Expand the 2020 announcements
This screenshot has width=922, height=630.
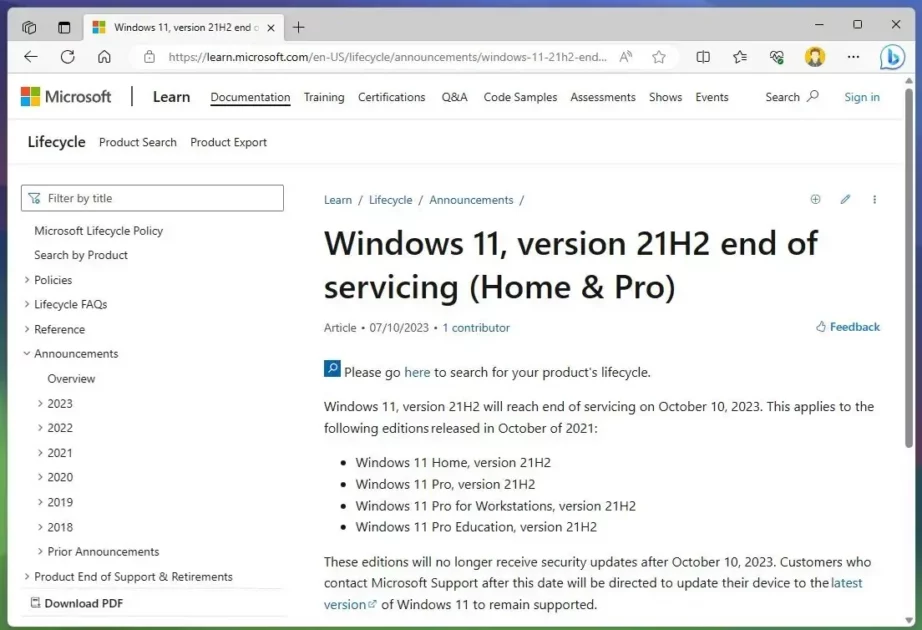pyautogui.click(x=40, y=477)
